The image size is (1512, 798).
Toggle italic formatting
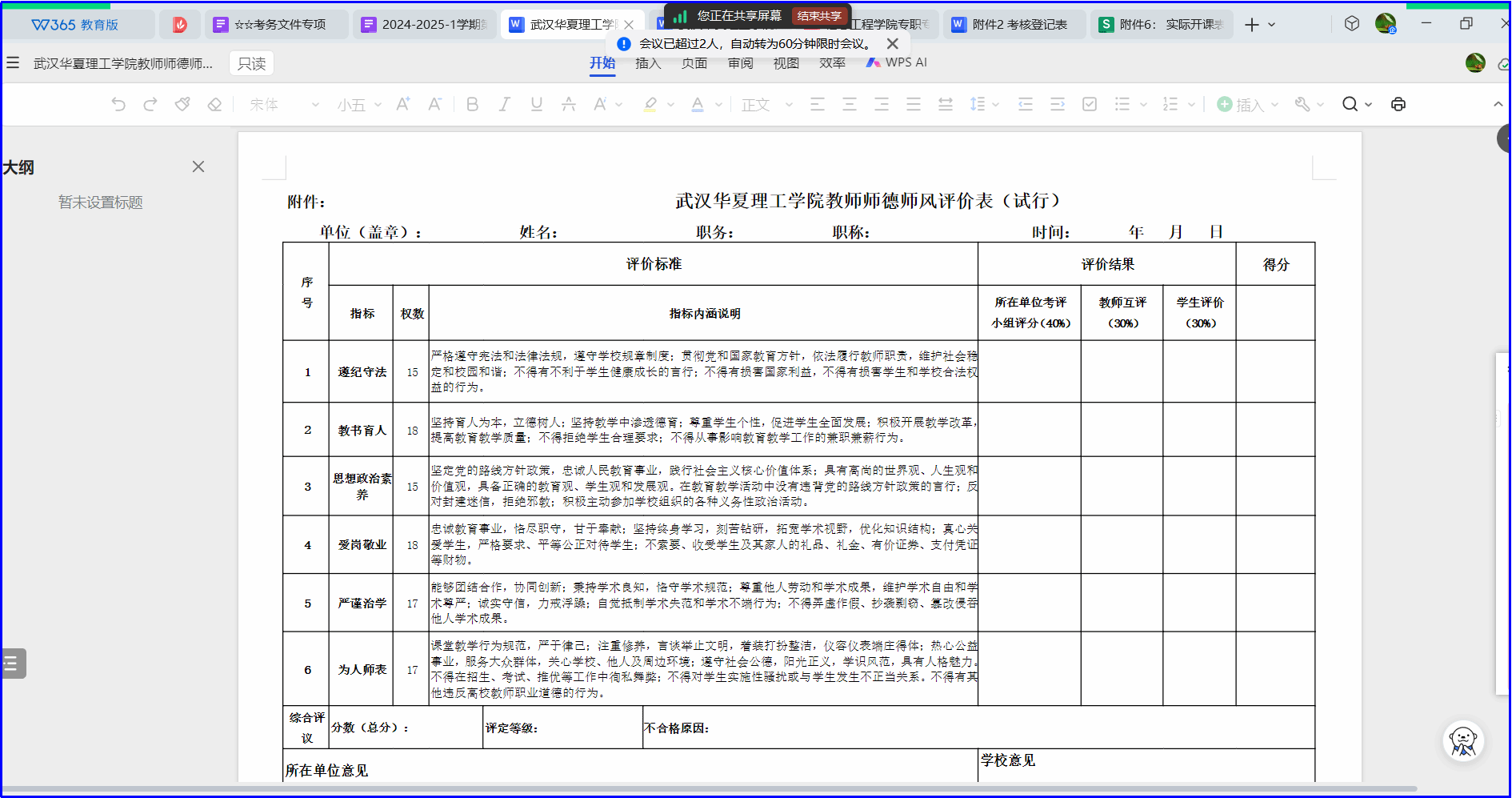(x=504, y=104)
